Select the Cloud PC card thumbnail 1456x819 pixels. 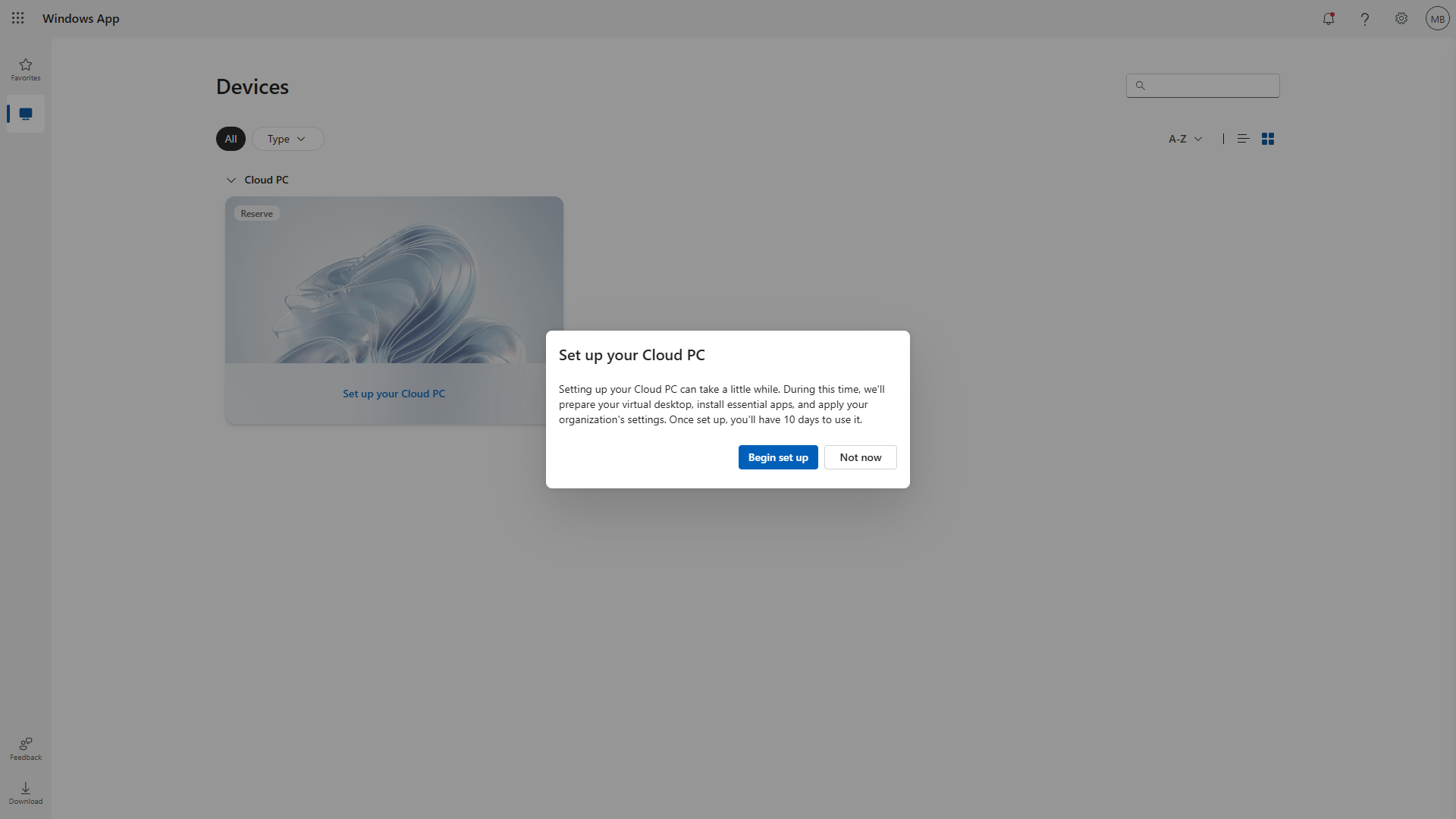pos(394,280)
